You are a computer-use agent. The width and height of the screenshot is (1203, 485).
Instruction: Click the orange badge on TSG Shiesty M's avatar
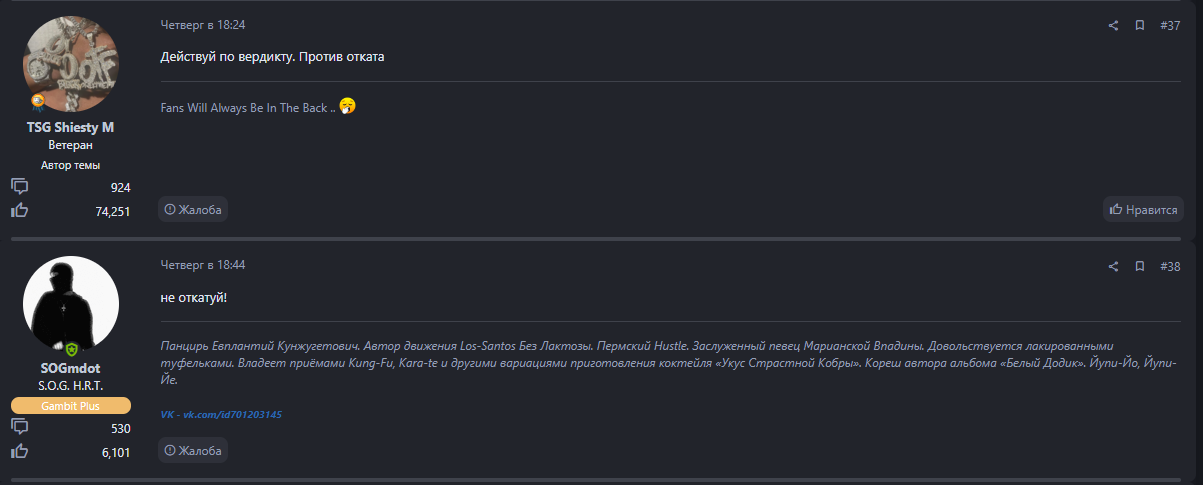(37, 101)
